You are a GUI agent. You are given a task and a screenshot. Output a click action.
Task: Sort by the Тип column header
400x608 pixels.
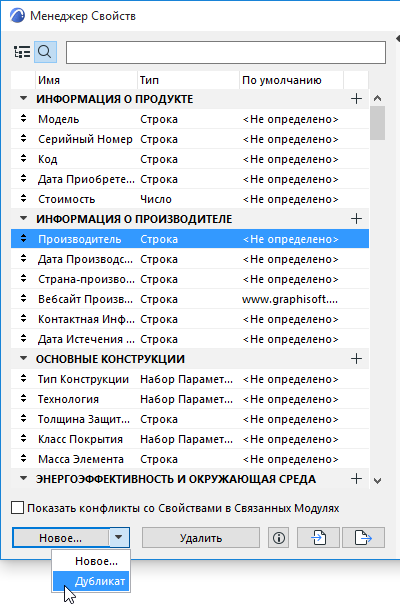coord(188,80)
